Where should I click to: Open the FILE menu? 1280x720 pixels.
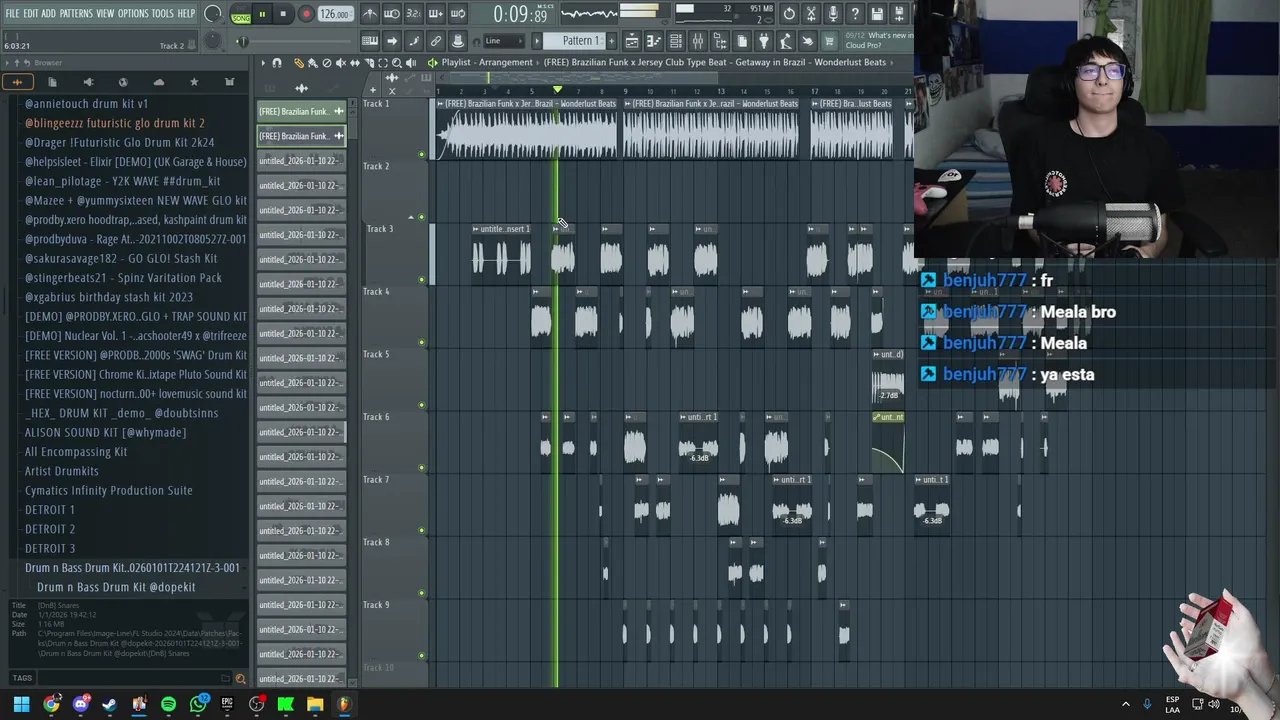point(12,13)
